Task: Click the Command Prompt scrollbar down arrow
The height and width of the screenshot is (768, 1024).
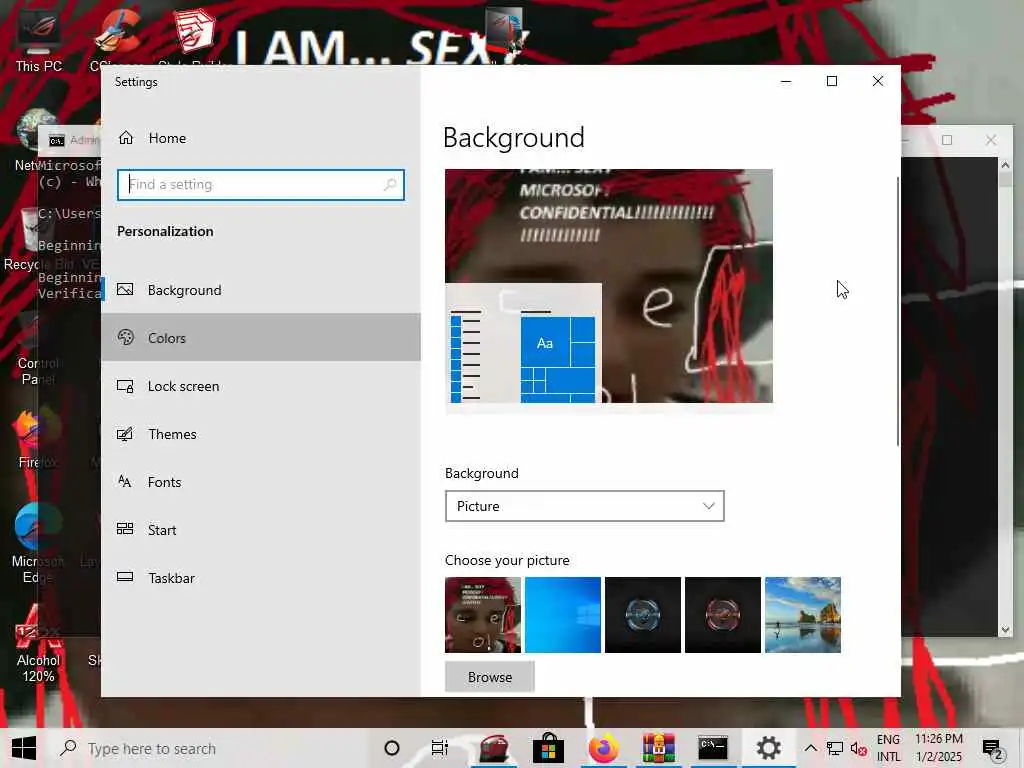Action: (1005, 630)
